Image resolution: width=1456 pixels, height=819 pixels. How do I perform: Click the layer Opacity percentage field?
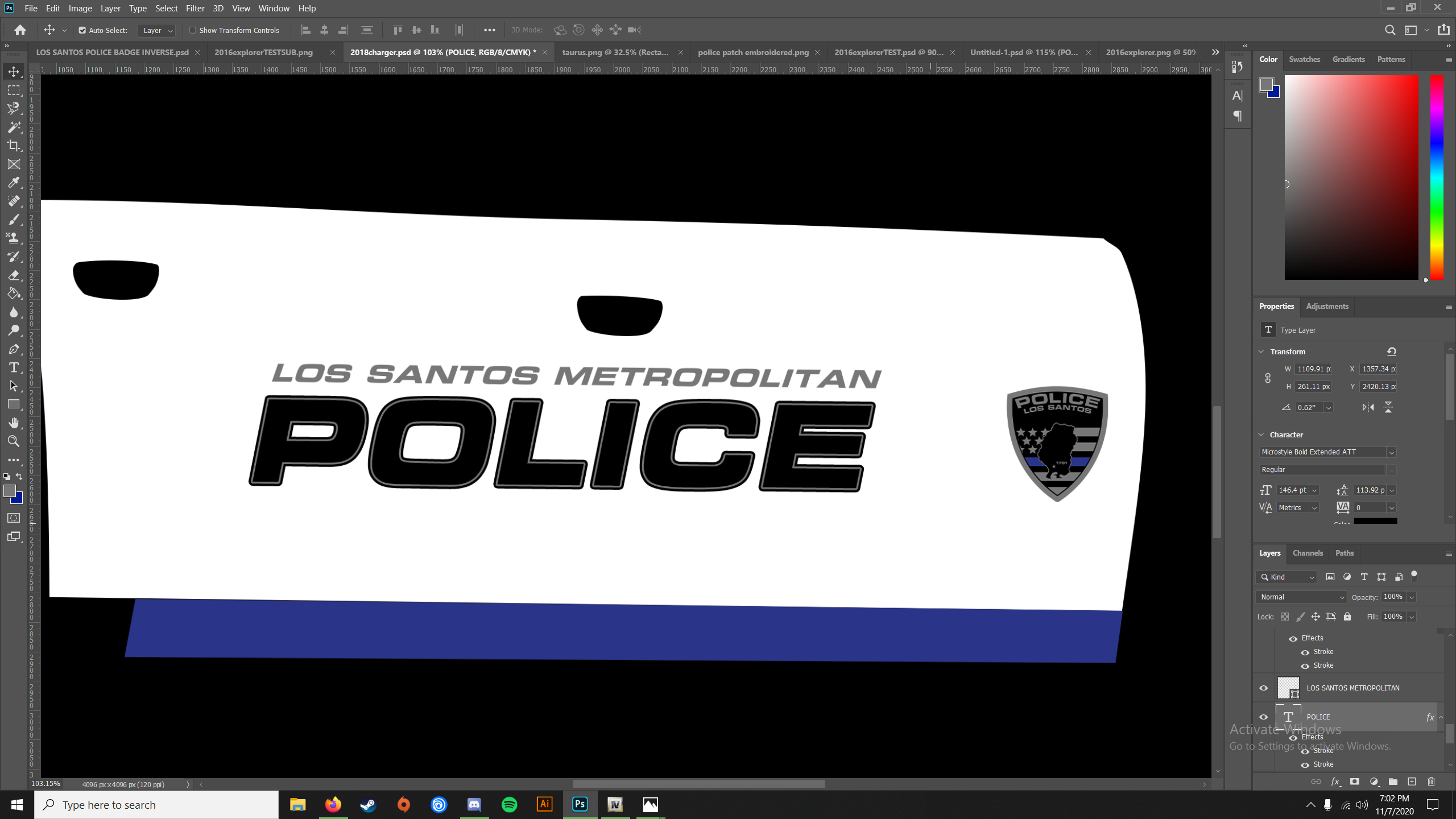1392,597
